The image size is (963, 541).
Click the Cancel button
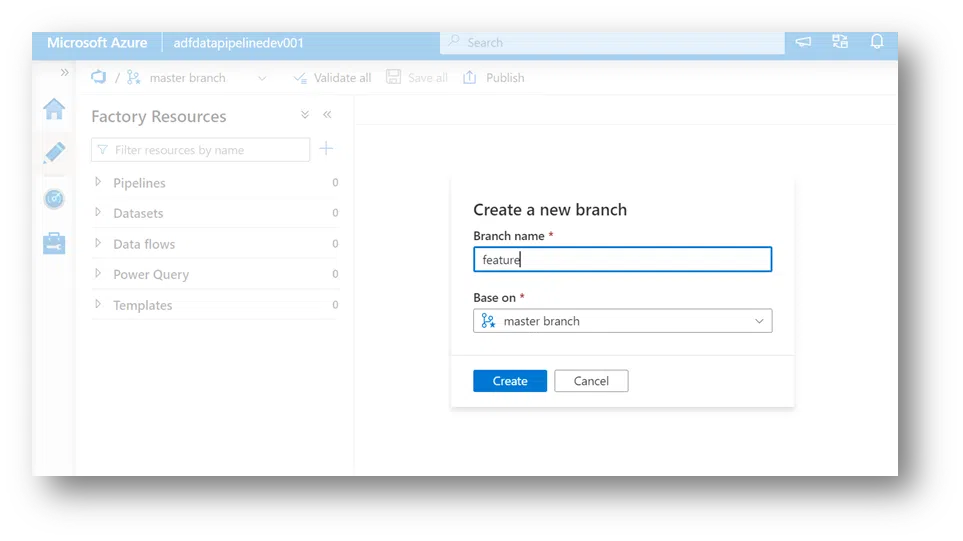[x=591, y=381]
